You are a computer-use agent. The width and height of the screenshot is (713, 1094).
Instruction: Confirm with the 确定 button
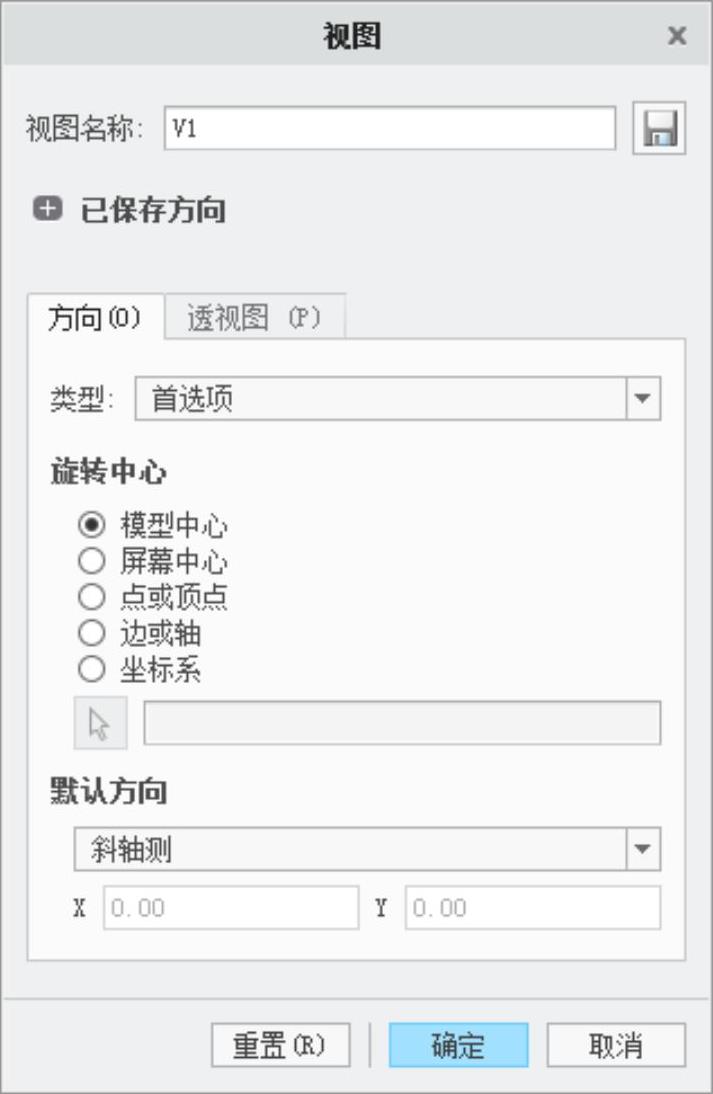coord(458,1045)
